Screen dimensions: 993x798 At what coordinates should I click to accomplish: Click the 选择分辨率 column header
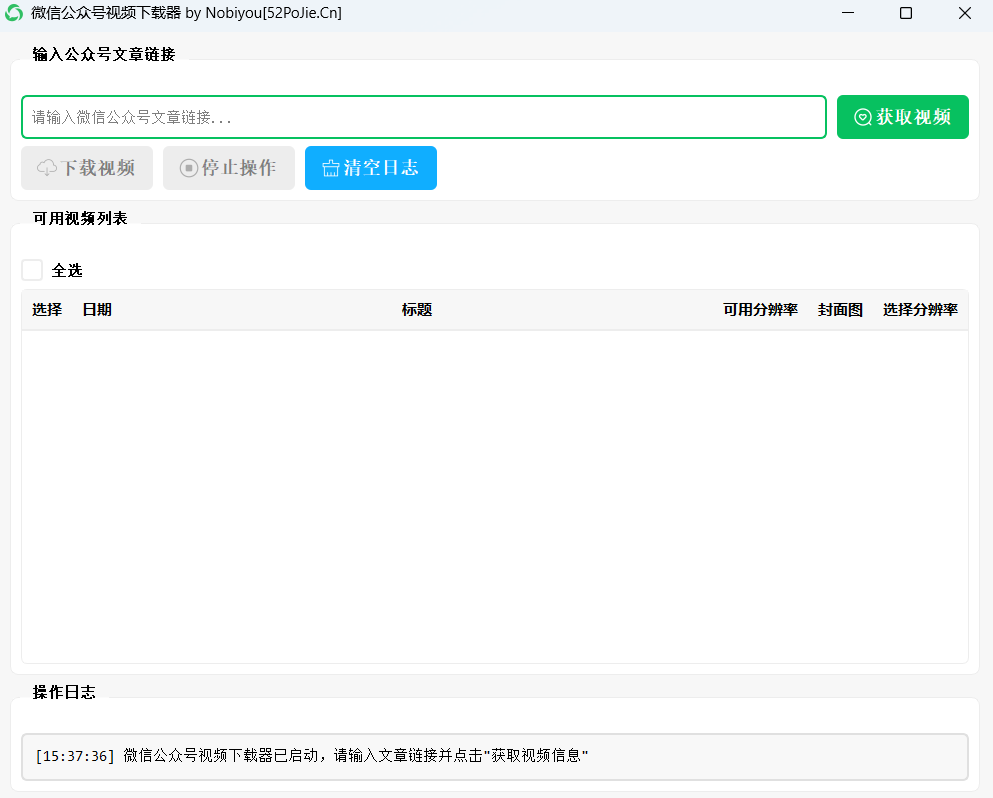pos(920,310)
